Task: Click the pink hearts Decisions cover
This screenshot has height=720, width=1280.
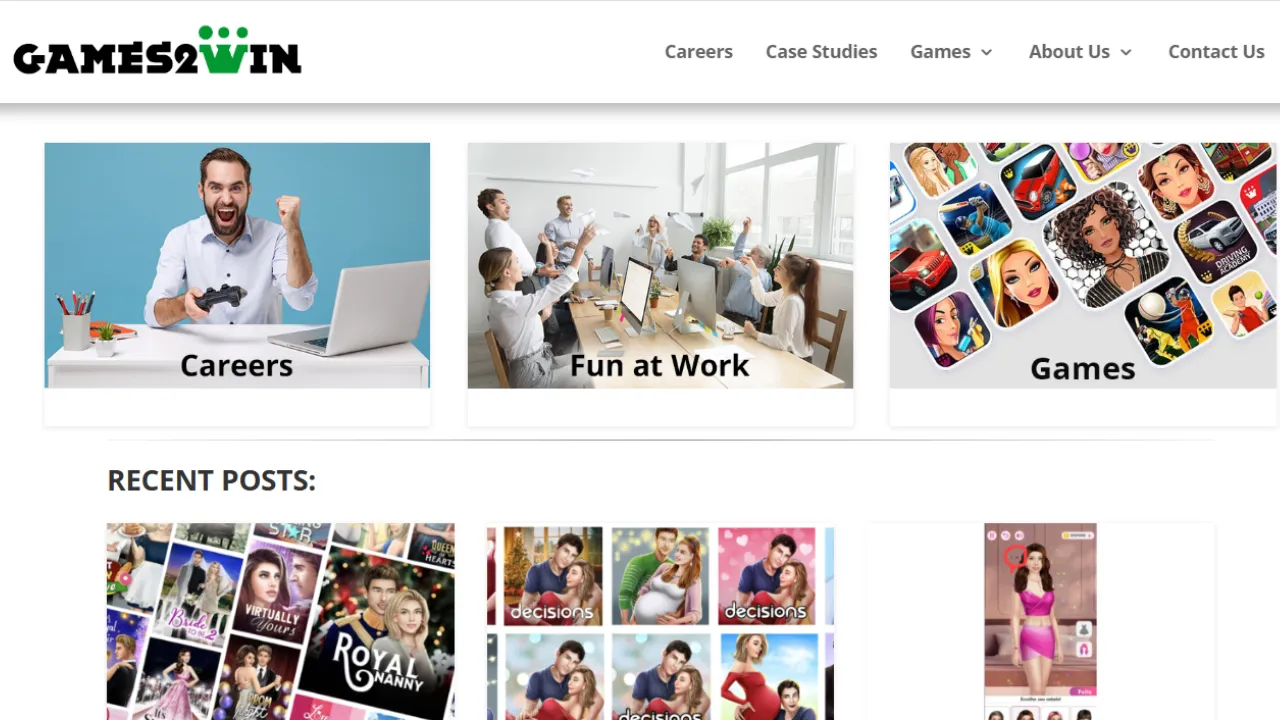Action: [767, 576]
